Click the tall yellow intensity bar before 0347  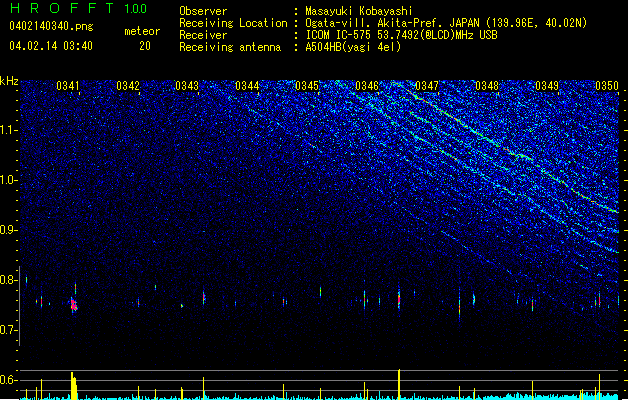[399, 384]
